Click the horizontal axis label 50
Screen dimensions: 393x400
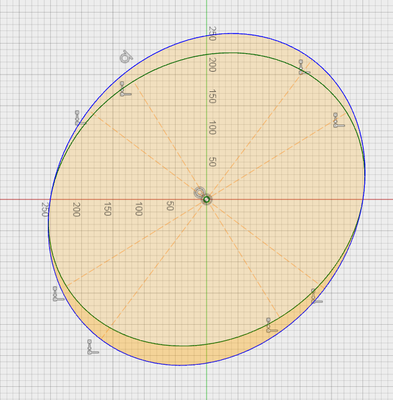click(x=170, y=206)
